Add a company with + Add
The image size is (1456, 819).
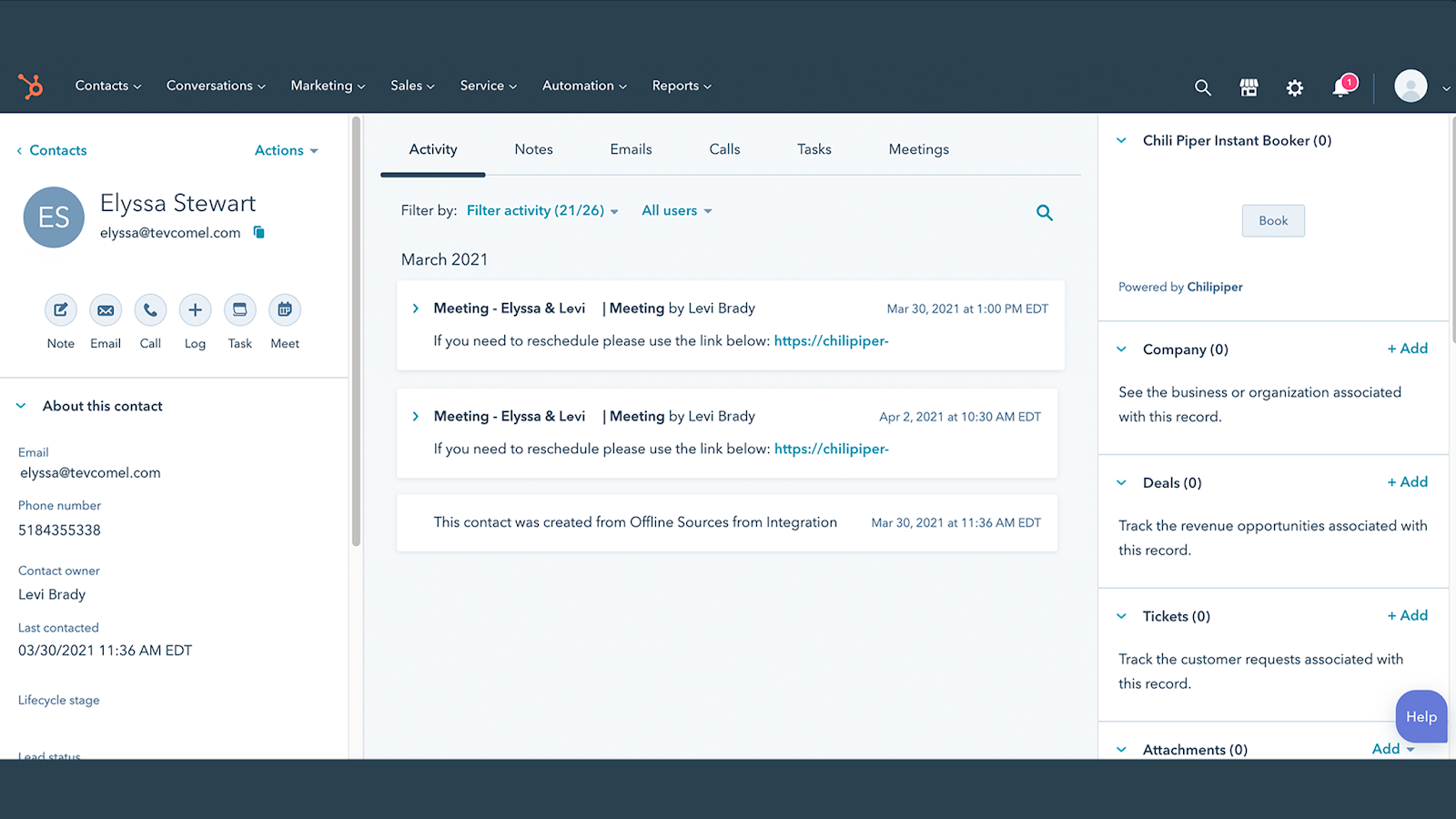click(x=1407, y=349)
